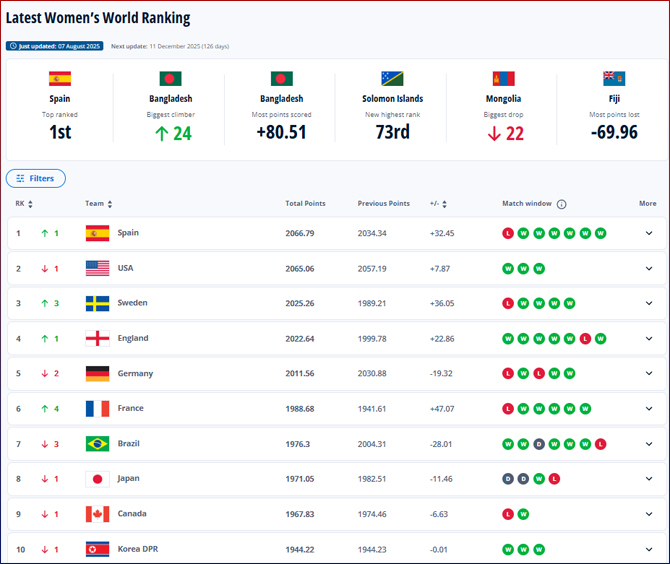This screenshot has width=670, height=564.
Task: Click the Sweden flag icon
Action: click(x=97, y=303)
